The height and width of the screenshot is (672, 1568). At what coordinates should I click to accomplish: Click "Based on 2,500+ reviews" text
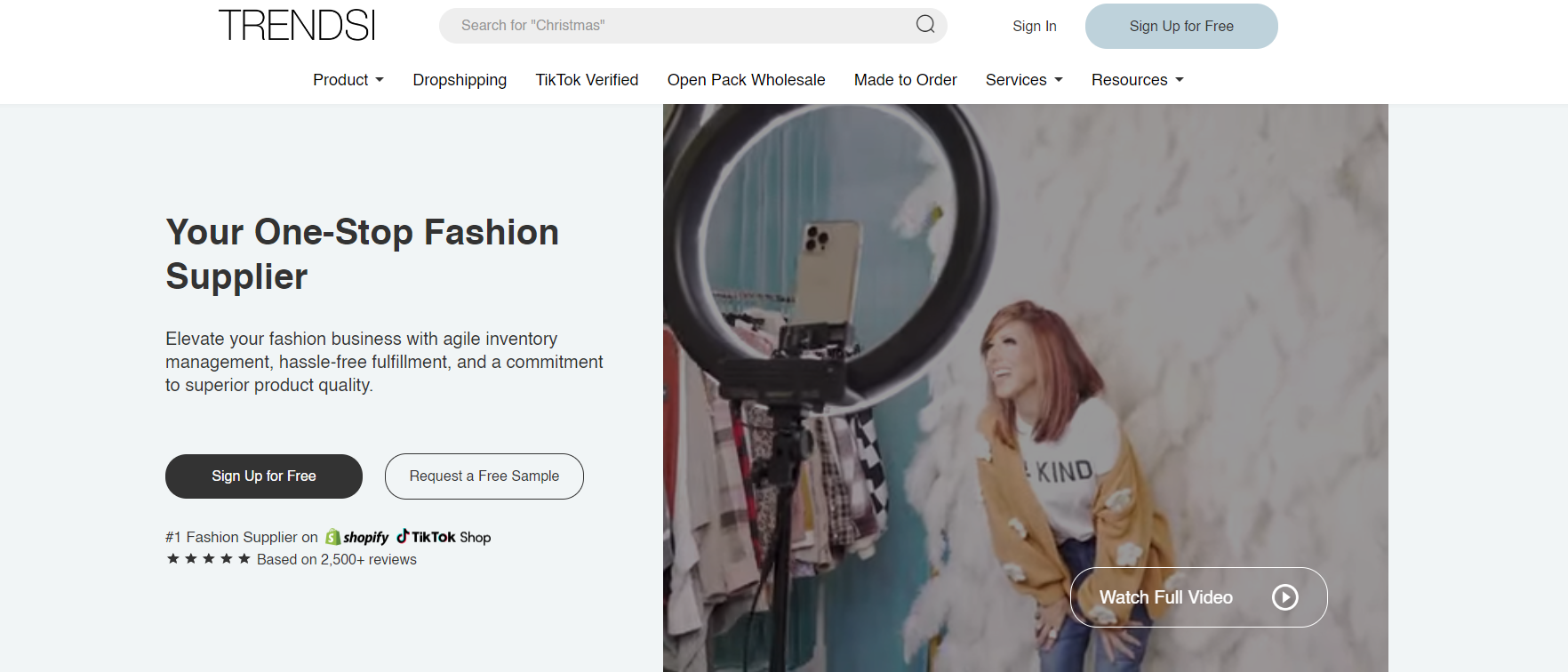click(x=337, y=560)
